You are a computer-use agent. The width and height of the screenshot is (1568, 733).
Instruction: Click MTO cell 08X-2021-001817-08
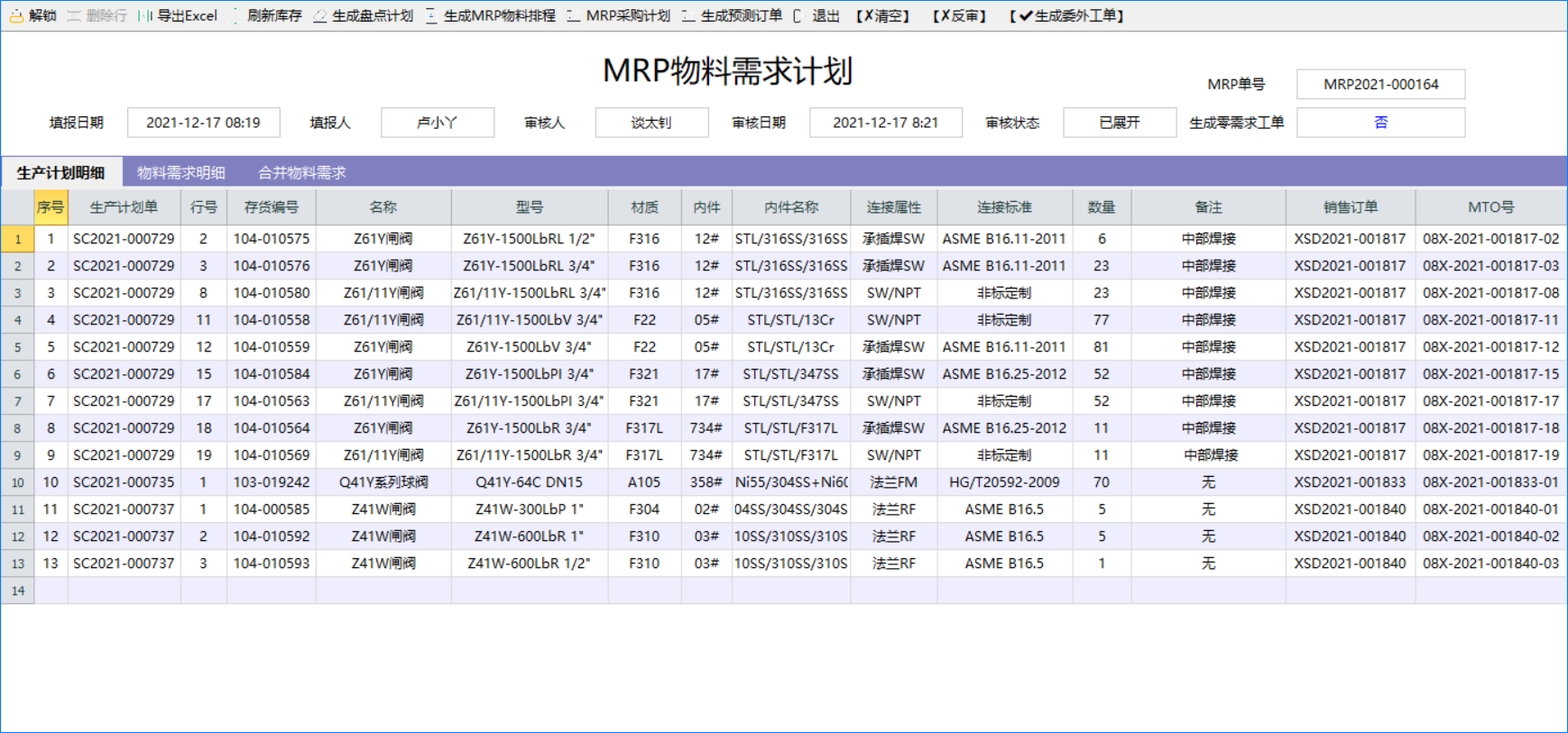[x=1491, y=293]
